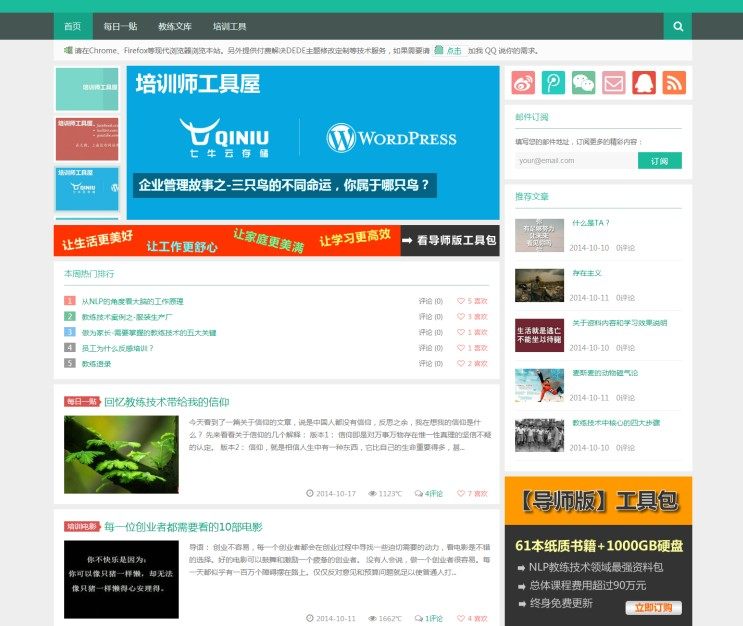Image resolution: width=743 pixels, height=626 pixels.
Task: Click the orange 立即订购 order button
Action: pos(653,607)
